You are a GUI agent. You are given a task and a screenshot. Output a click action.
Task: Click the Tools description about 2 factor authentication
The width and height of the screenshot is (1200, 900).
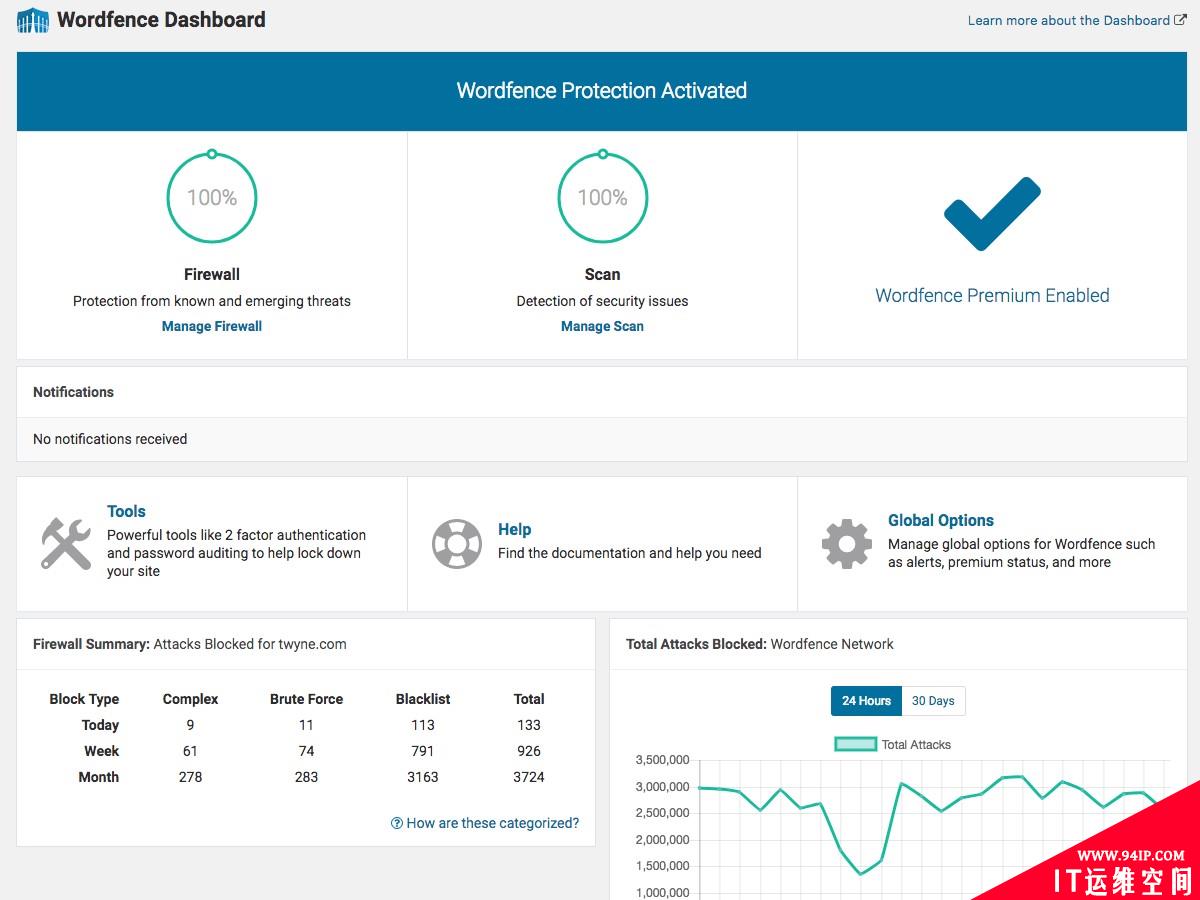tap(237, 553)
